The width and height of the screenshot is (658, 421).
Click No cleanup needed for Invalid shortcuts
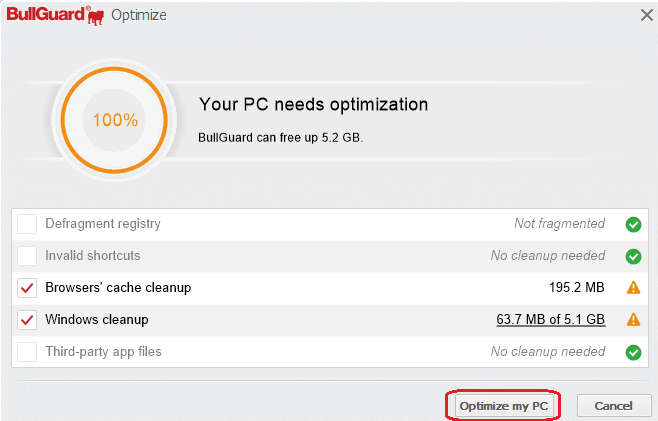548,256
